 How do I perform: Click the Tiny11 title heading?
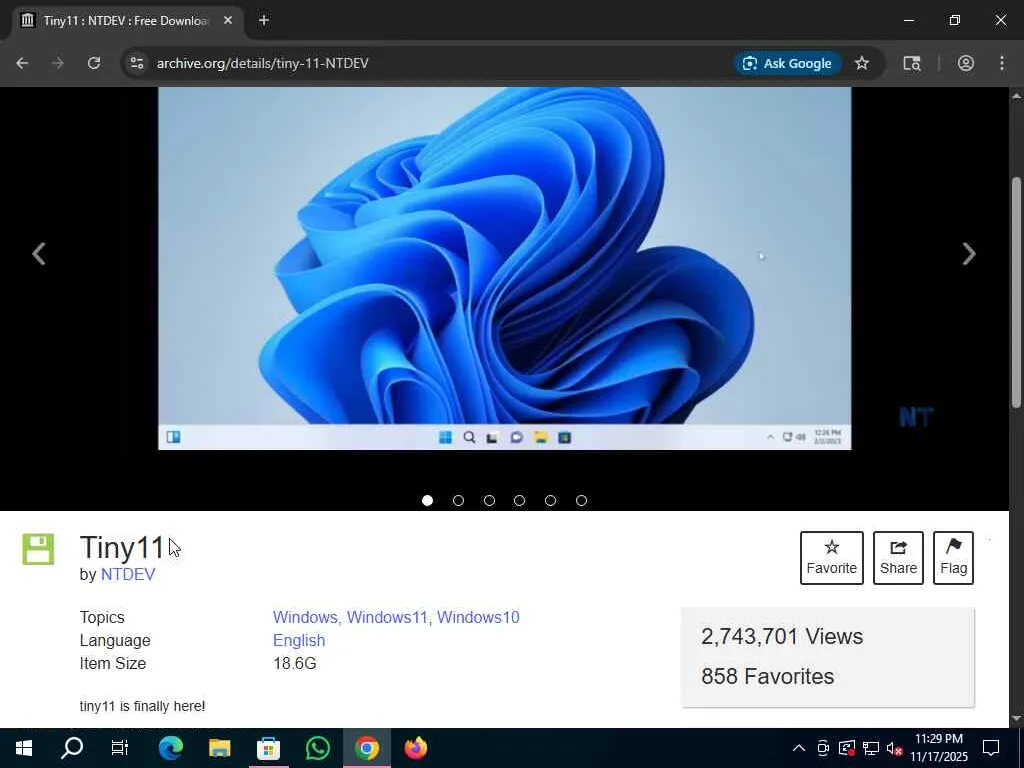121,548
